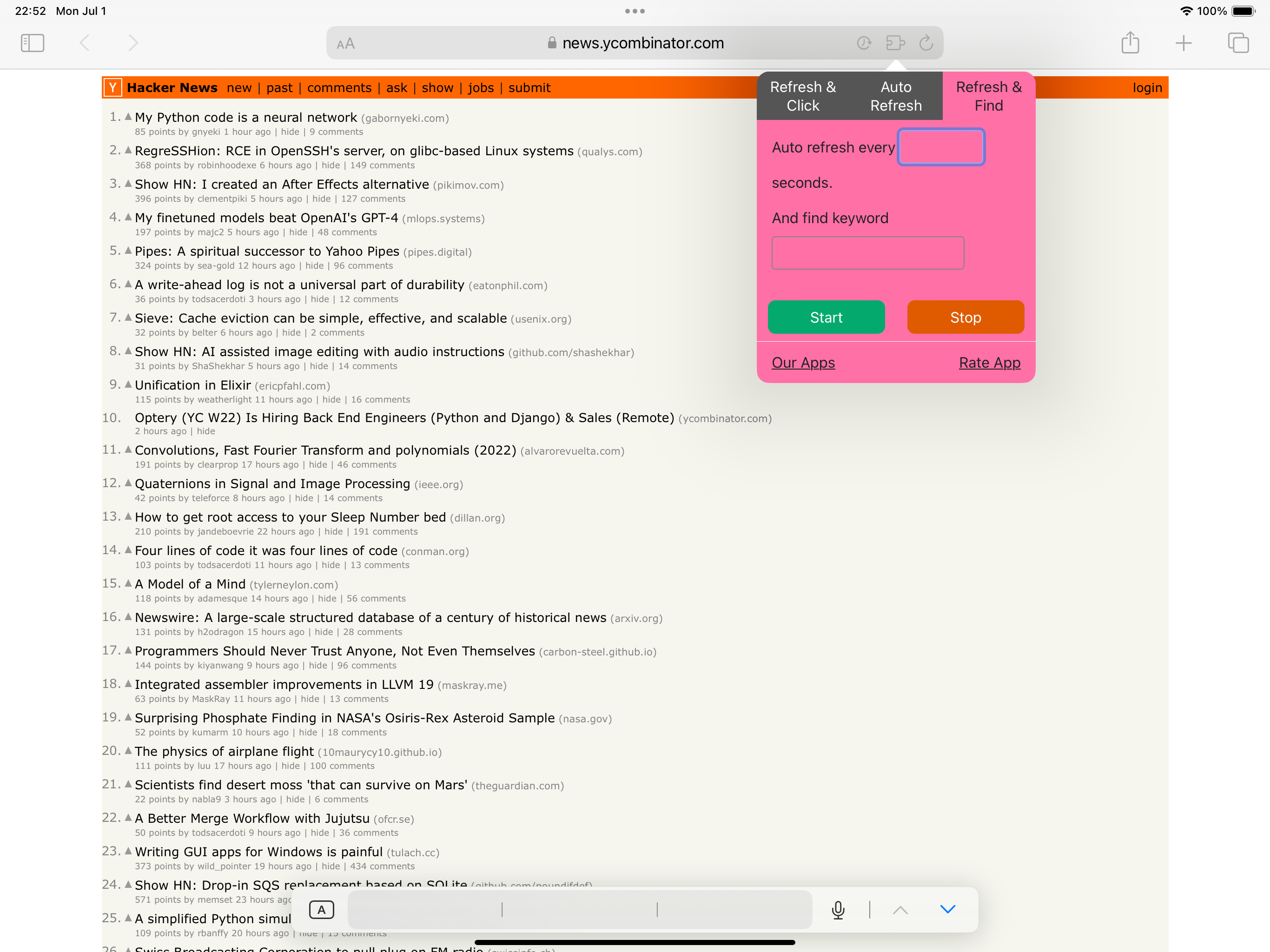The width and height of the screenshot is (1270, 952).
Task: Go back with the browser back arrow
Action: point(85,43)
